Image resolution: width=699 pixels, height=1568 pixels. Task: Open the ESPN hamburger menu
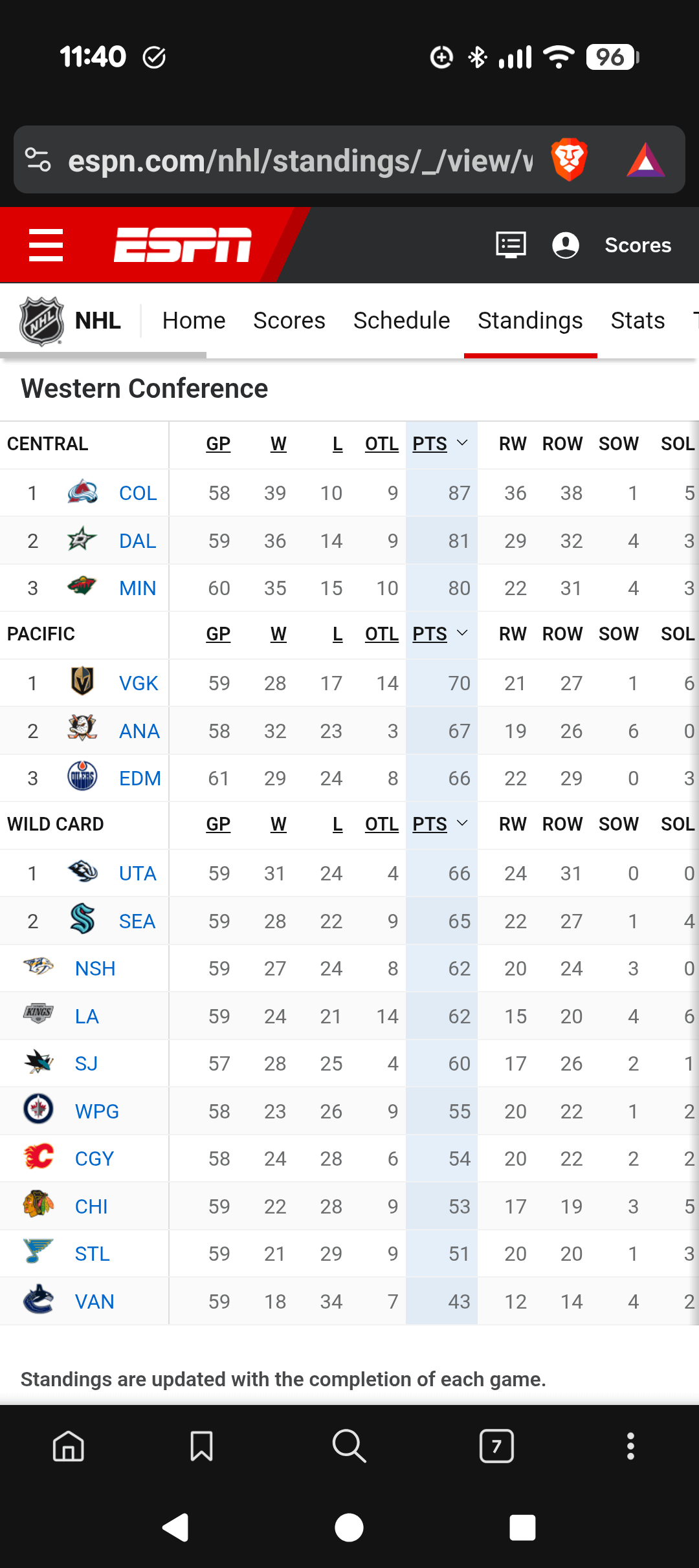pos(46,245)
